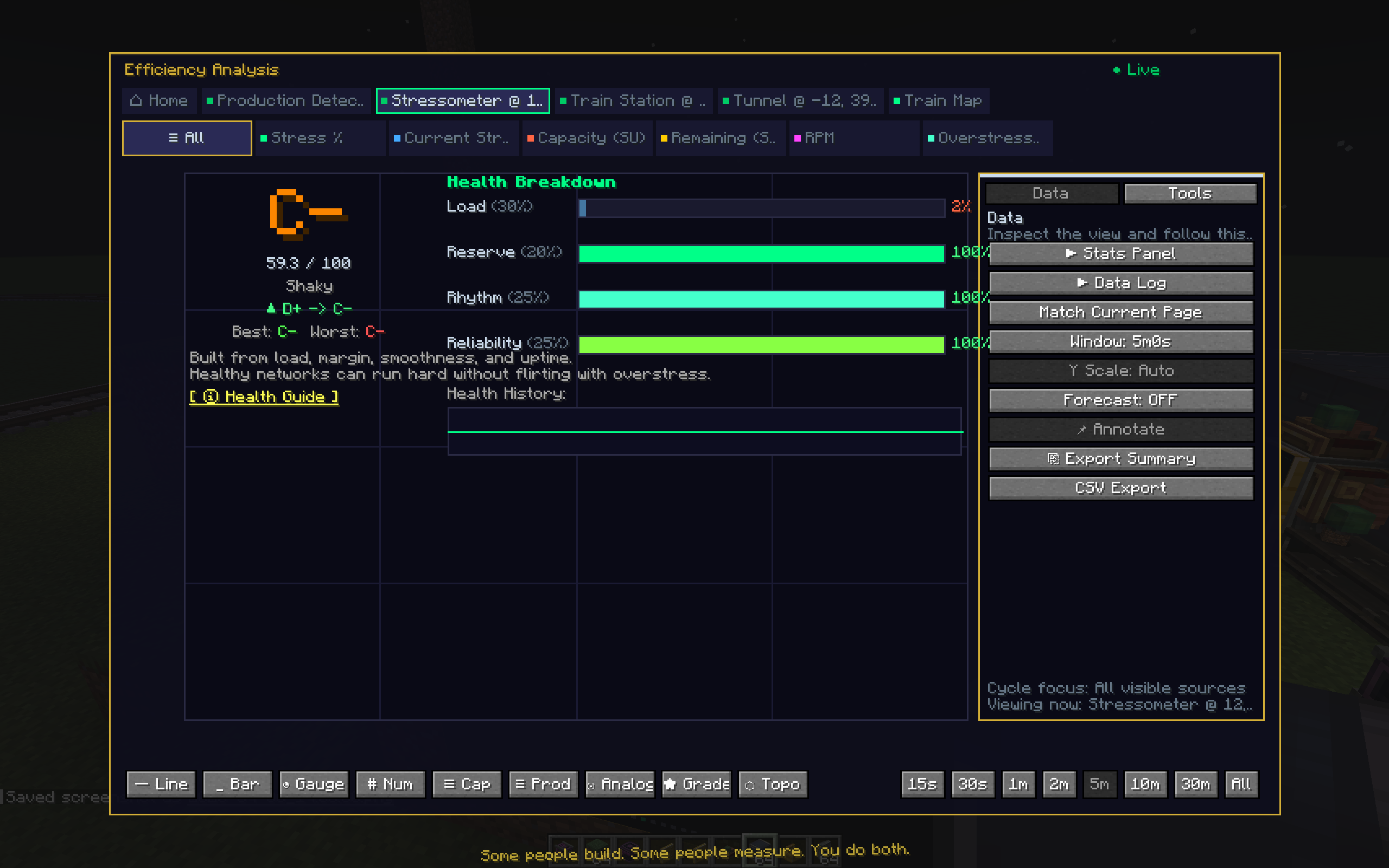
Task: Click CSV Export button
Action: tap(1120, 488)
